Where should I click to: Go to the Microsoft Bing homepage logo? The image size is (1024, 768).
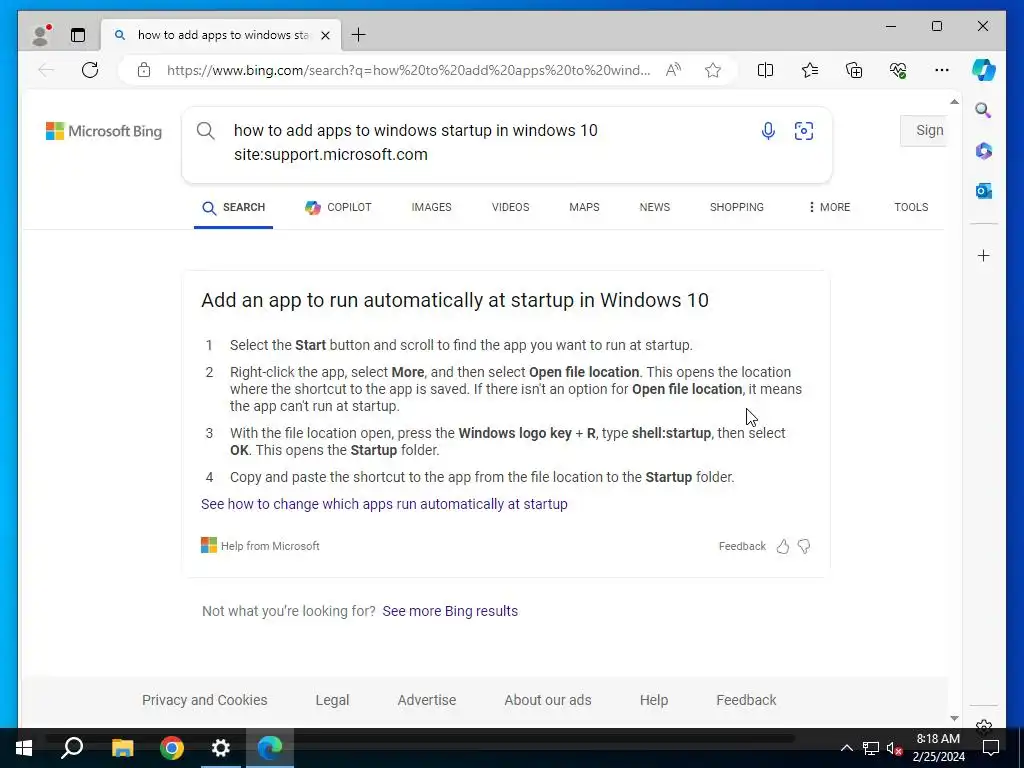tap(104, 131)
